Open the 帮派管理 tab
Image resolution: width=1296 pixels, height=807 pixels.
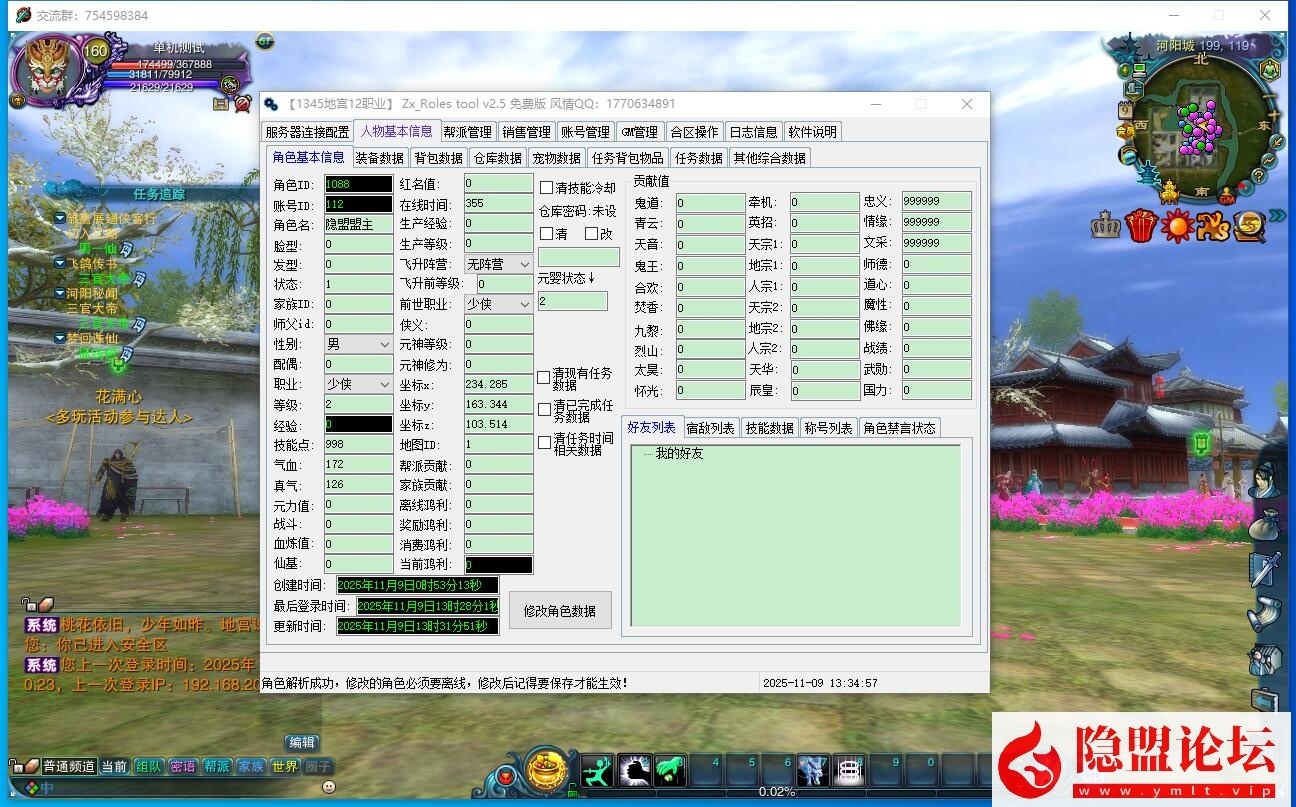468,132
